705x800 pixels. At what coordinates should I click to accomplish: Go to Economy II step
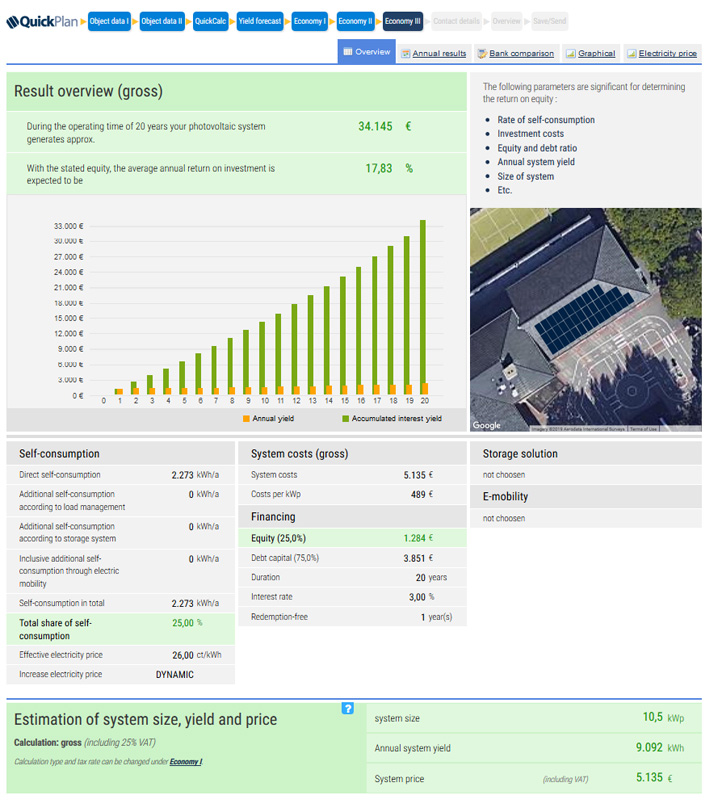click(356, 21)
